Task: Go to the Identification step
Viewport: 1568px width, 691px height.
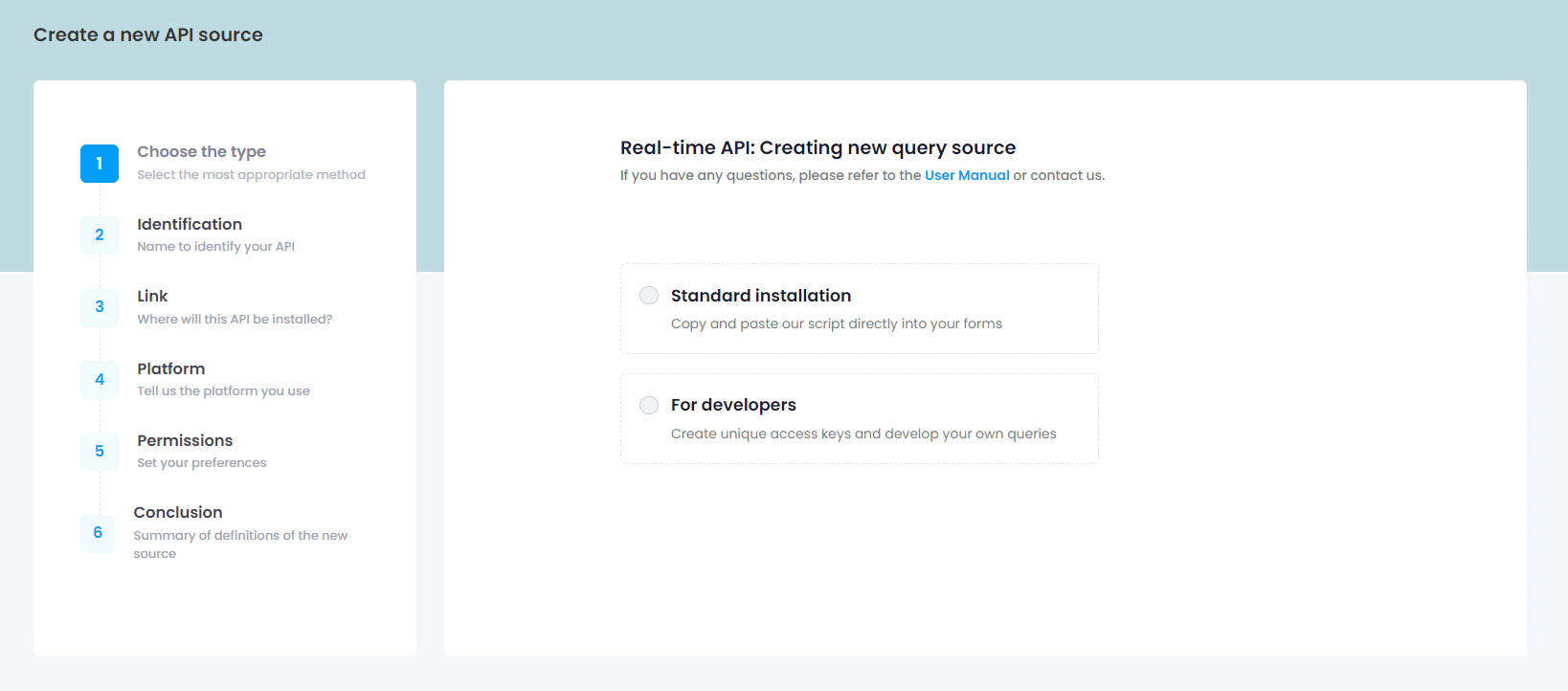Action: click(190, 224)
